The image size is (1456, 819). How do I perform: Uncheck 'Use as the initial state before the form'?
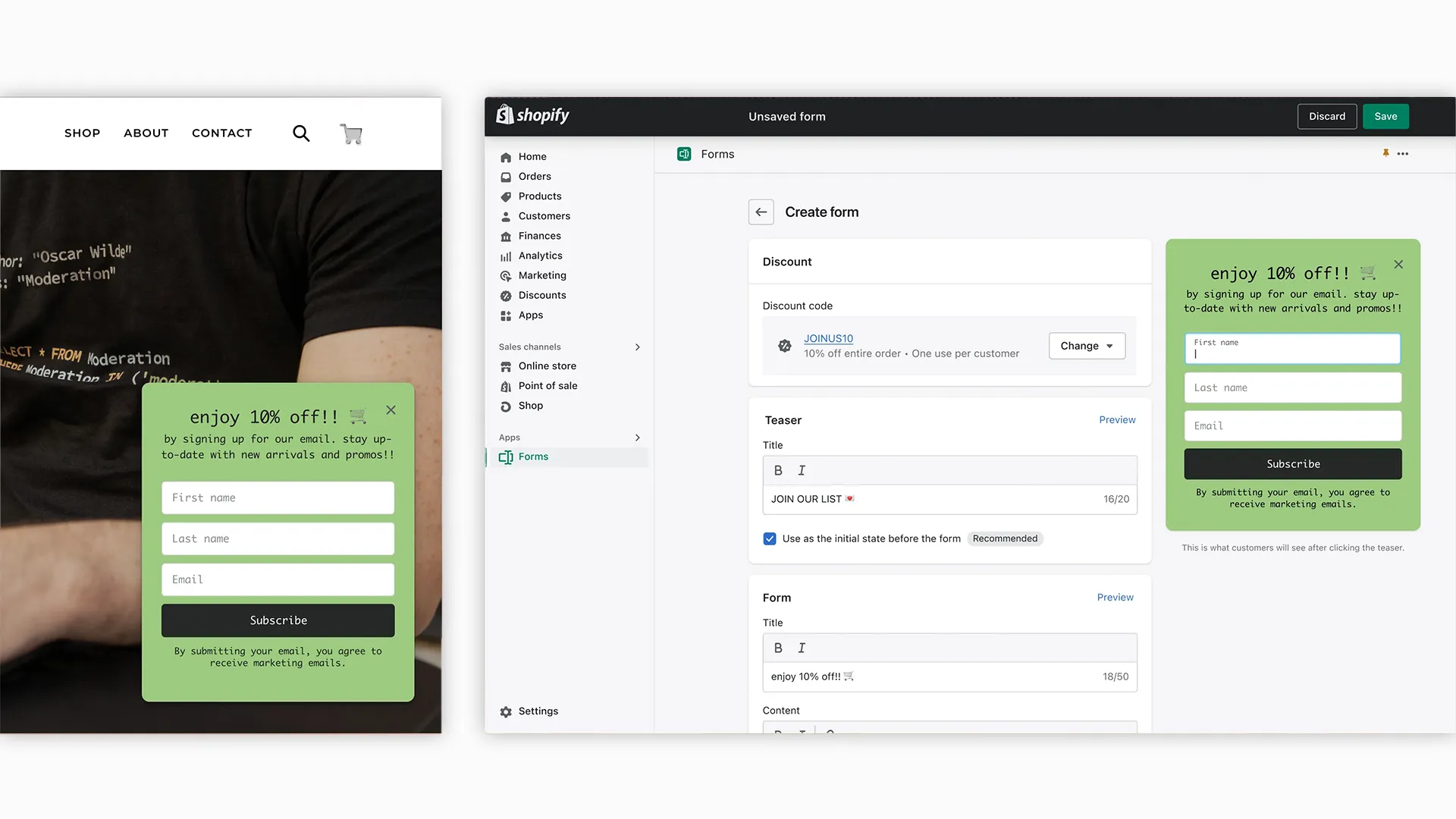(770, 538)
